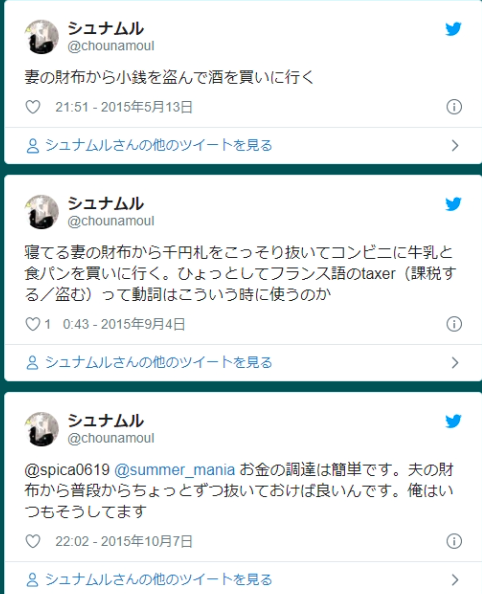Screen dimensions: 482x594
Task: Like the tweet posted at 0:43
Action: (x=33, y=324)
